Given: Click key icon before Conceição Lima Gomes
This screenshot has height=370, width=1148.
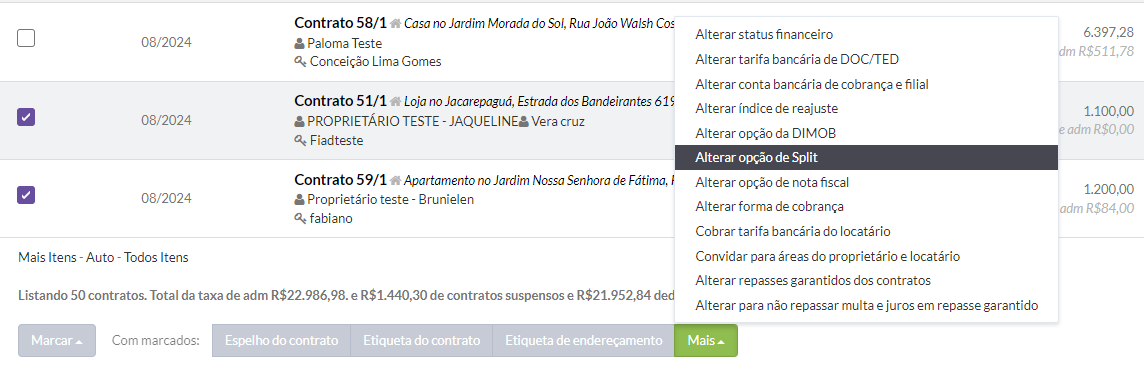Looking at the screenshot, I should 300,62.
